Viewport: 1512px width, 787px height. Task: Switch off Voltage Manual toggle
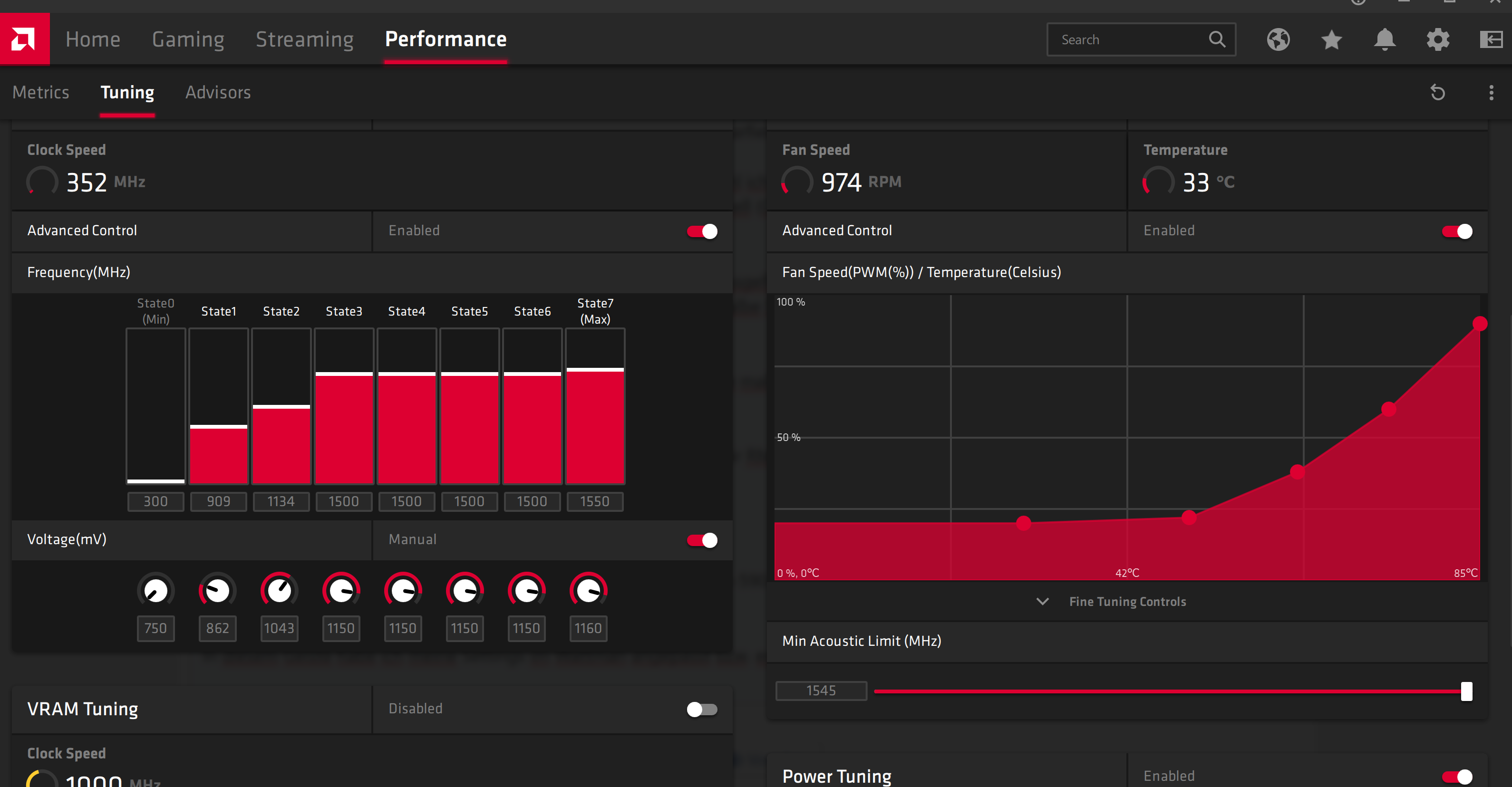[x=702, y=540]
